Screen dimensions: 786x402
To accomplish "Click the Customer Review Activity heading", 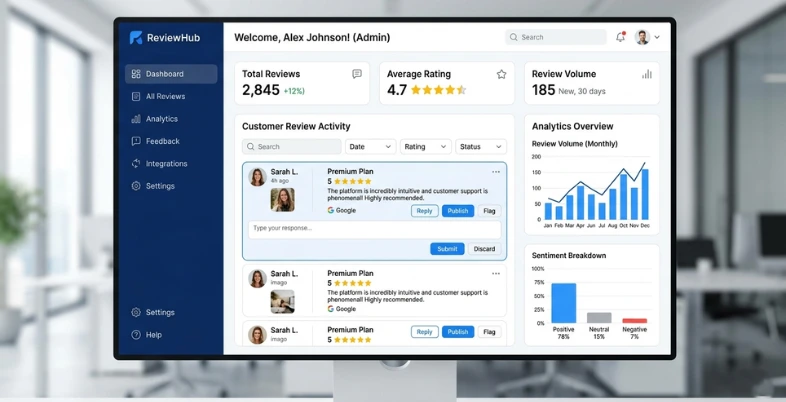I will [x=296, y=126].
